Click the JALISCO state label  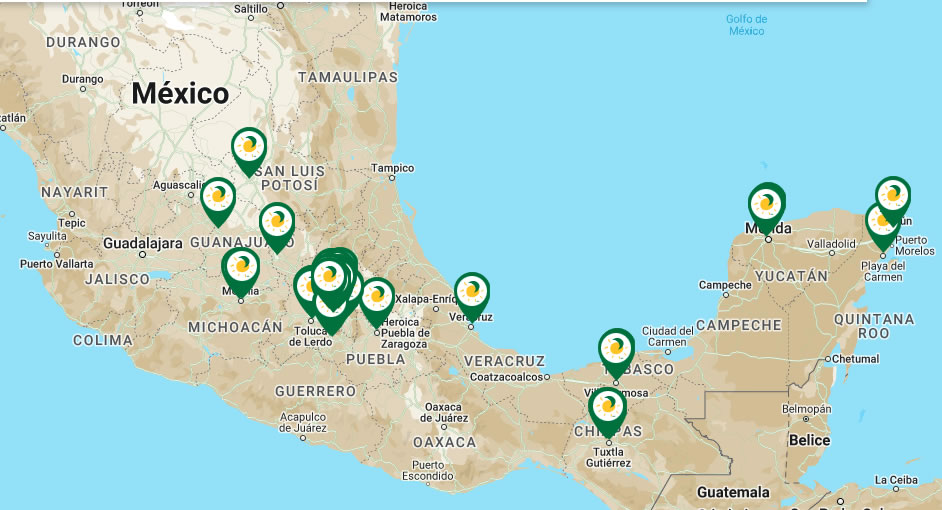tap(117, 279)
